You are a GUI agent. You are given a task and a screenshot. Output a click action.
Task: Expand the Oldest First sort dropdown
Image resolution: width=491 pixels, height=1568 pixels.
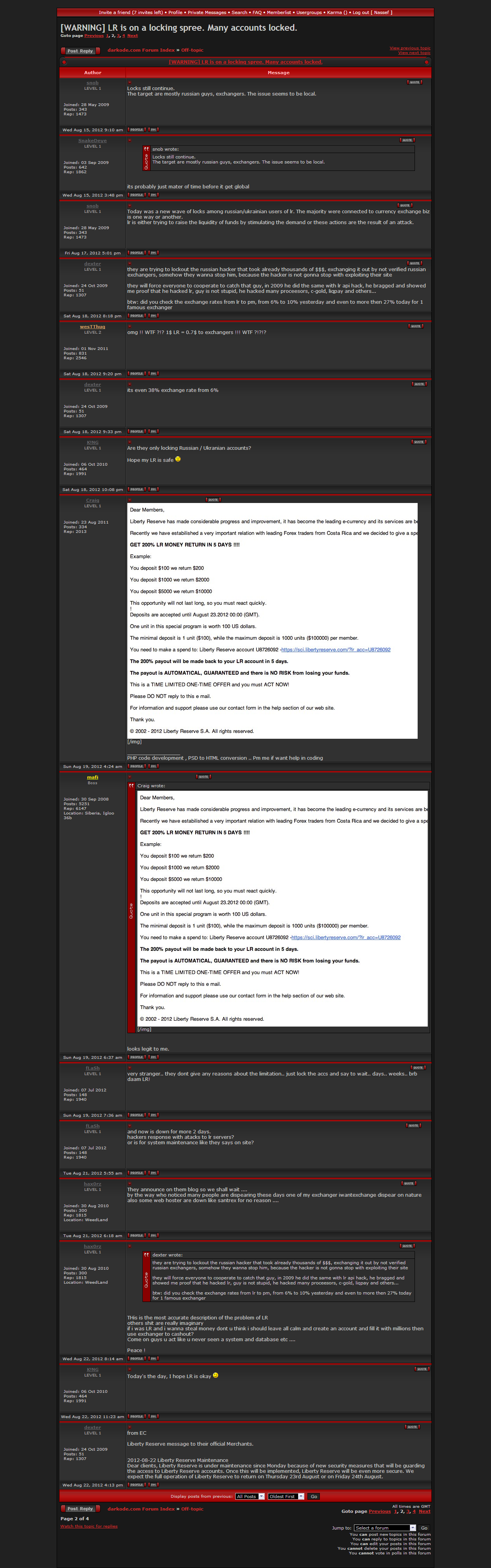[x=285, y=1496]
